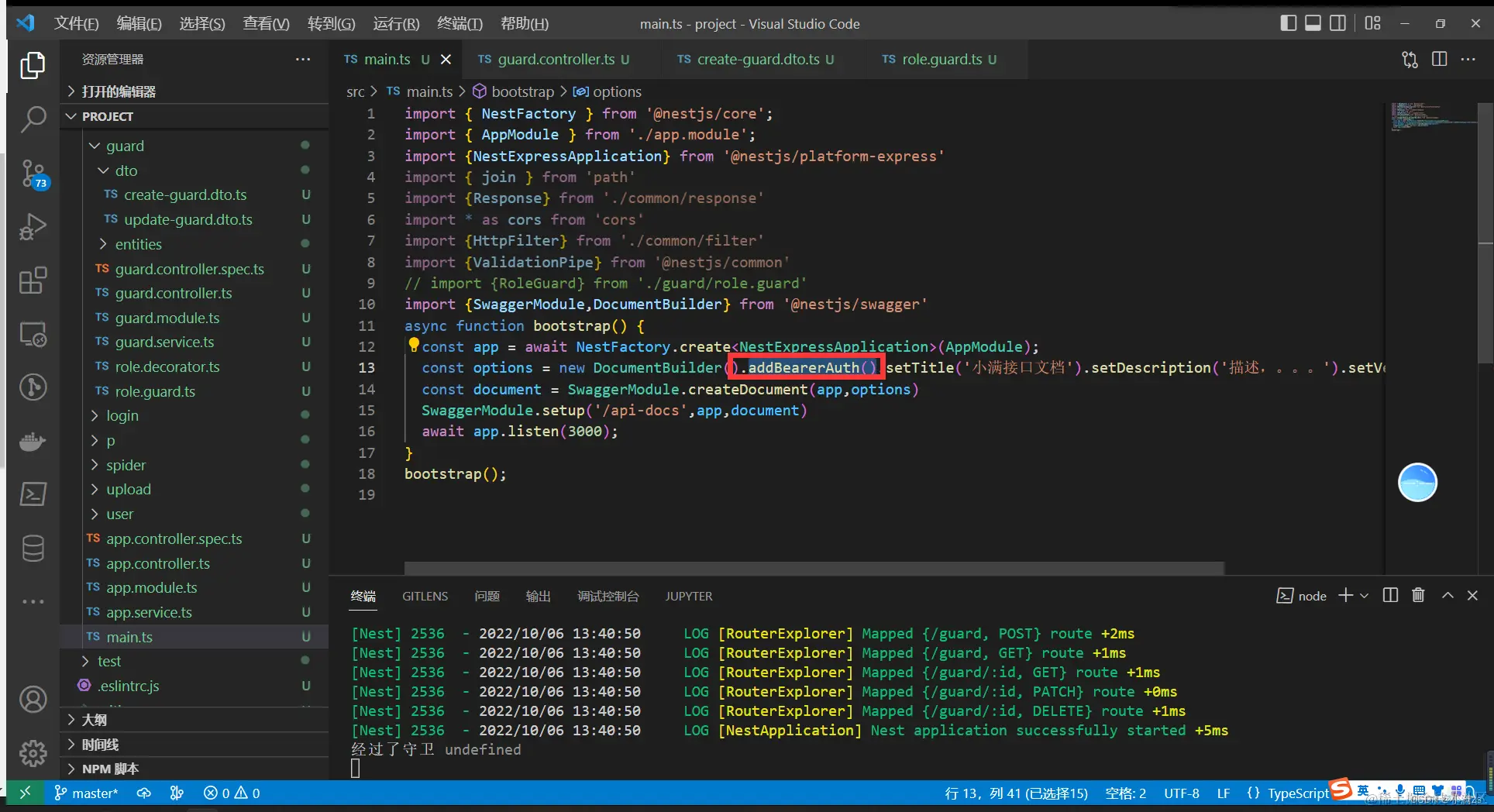Viewport: 1494px width, 812px height.
Task: Open role.decorator.ts in the file tree
Action: (167, 366)
